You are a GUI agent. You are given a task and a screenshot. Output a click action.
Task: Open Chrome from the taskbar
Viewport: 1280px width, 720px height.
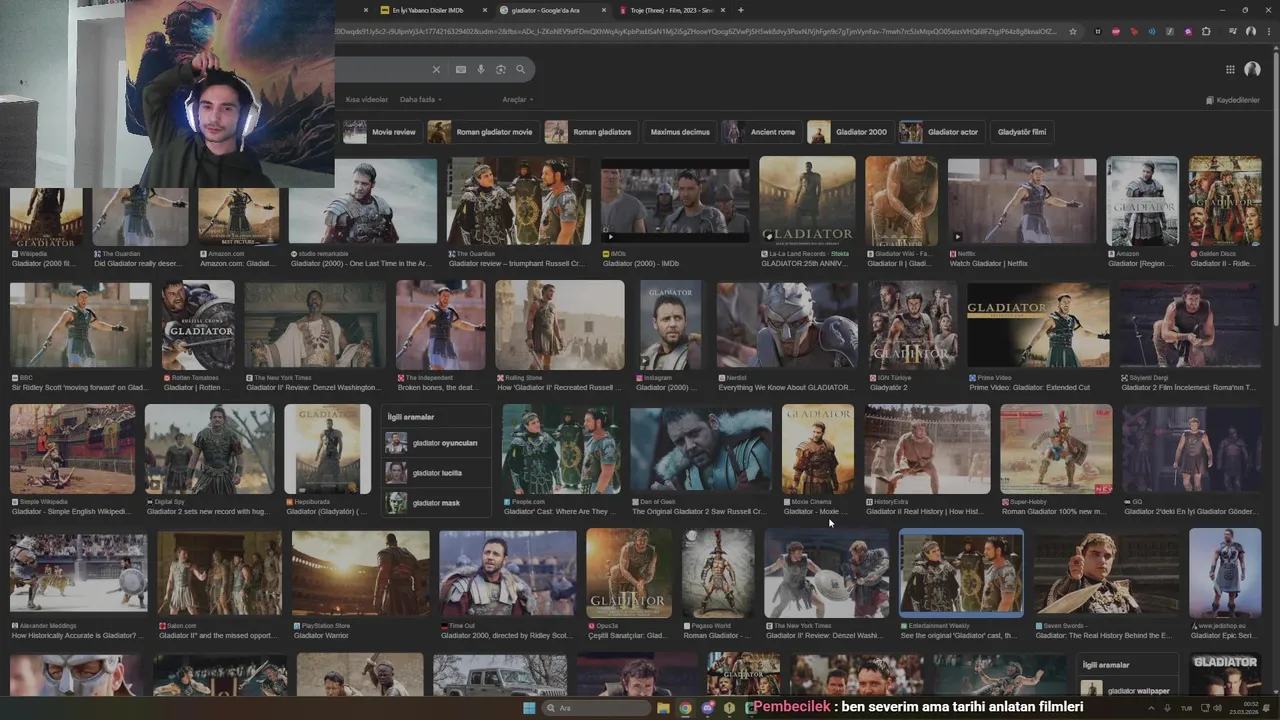[x=685, y=708]
